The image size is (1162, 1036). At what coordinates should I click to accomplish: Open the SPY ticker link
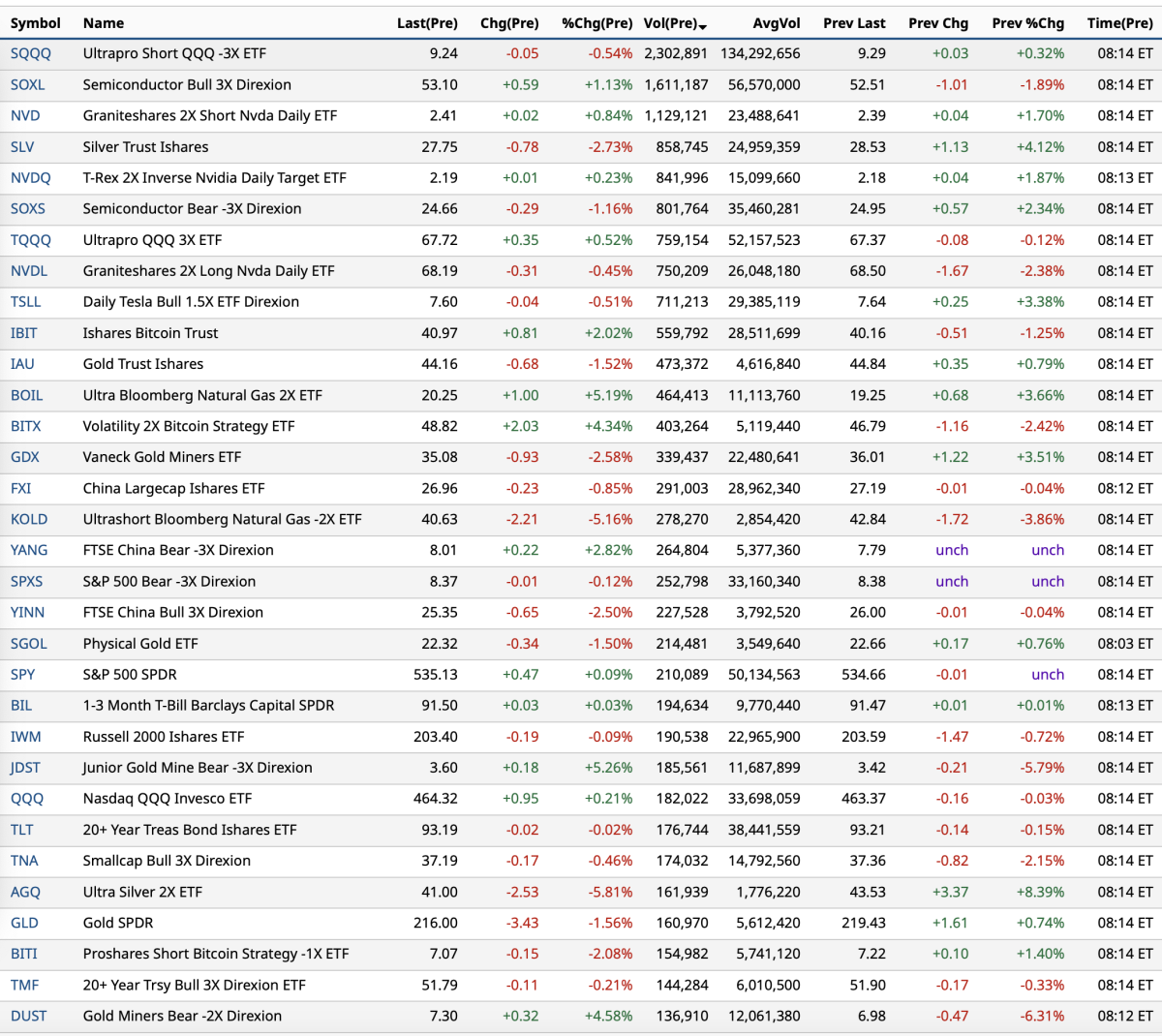click(x=23, y=675)
